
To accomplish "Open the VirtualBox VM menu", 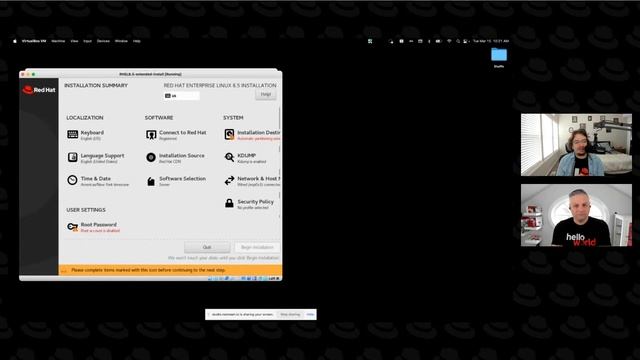I will click(x=34, y=41).
